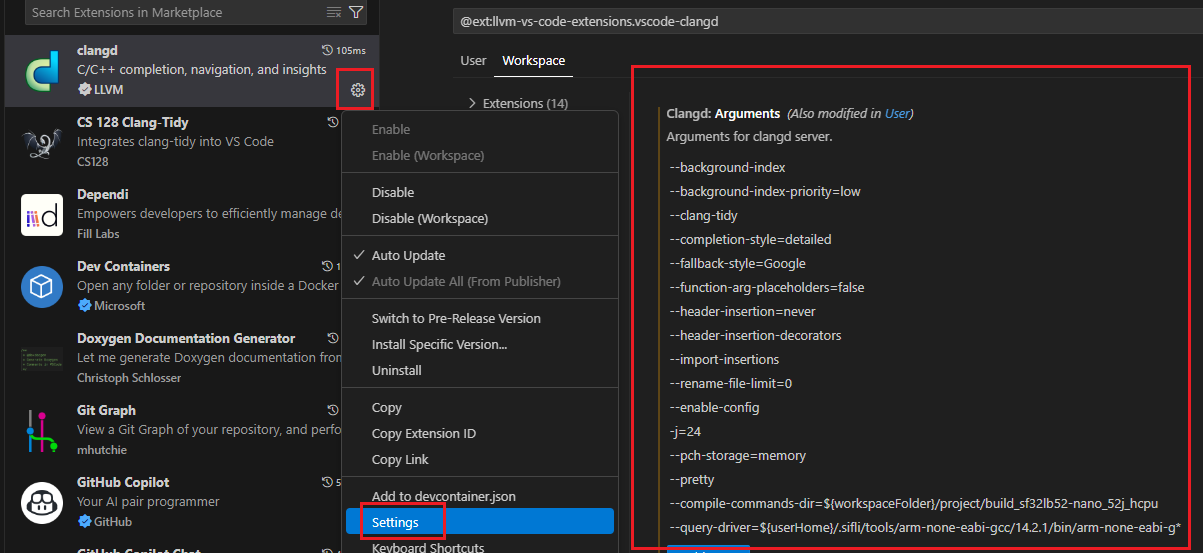The image size is (1203, 553).
Task: Select the --import-insertions argument
Action: (x=724, y=359)
